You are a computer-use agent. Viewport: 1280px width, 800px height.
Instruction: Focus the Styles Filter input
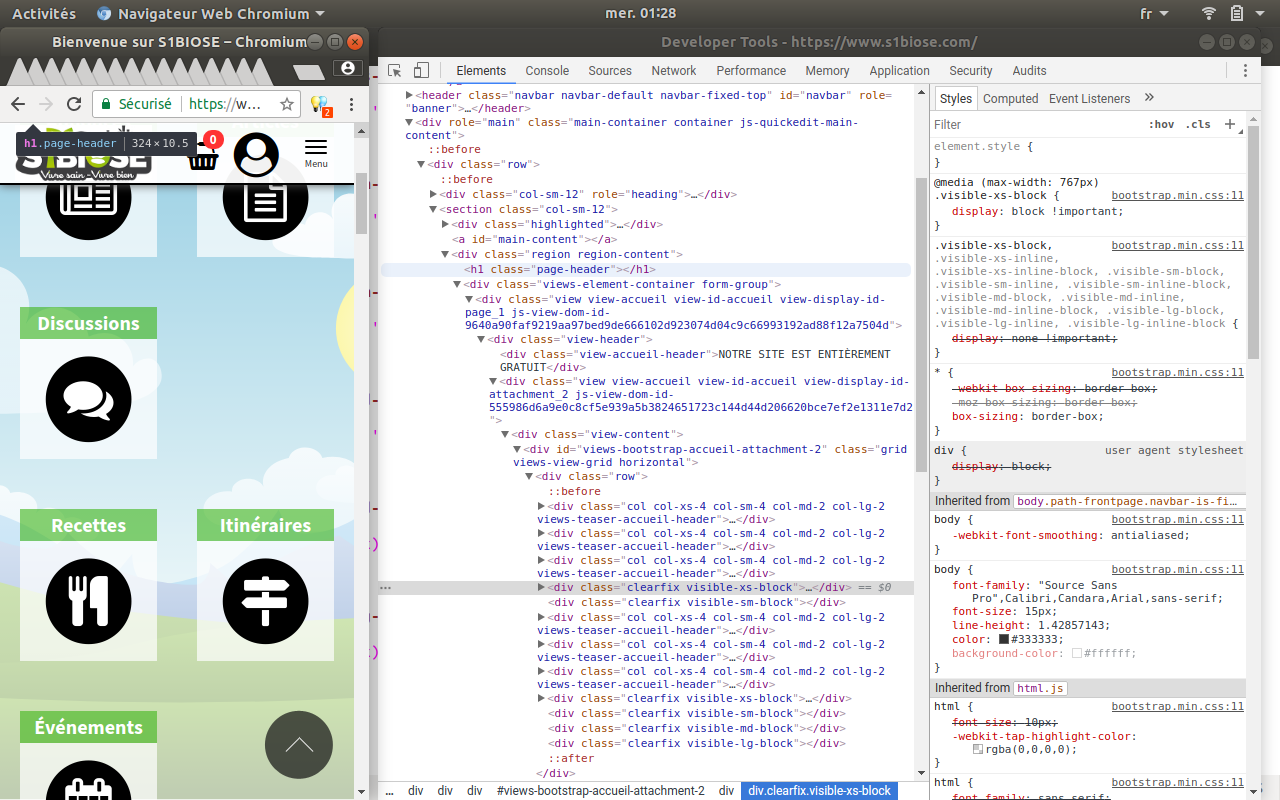(1035, 124)
